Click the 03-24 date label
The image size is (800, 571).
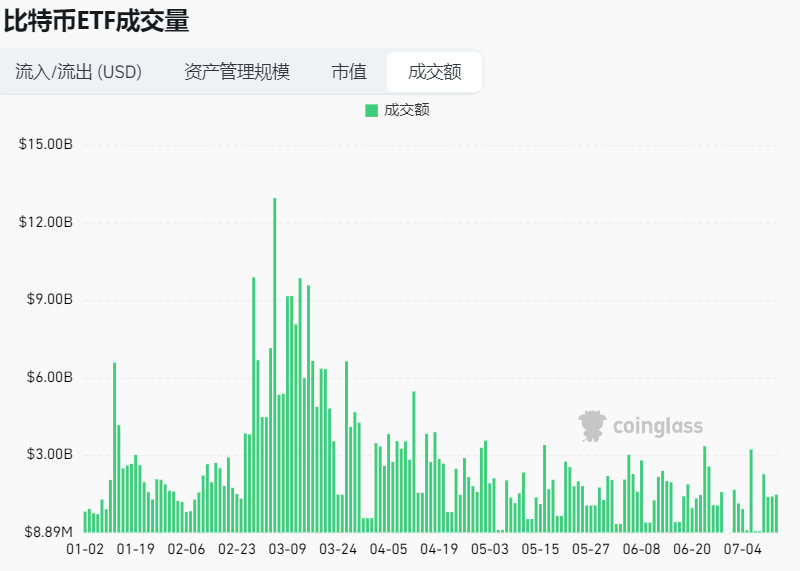click(338, 549)
